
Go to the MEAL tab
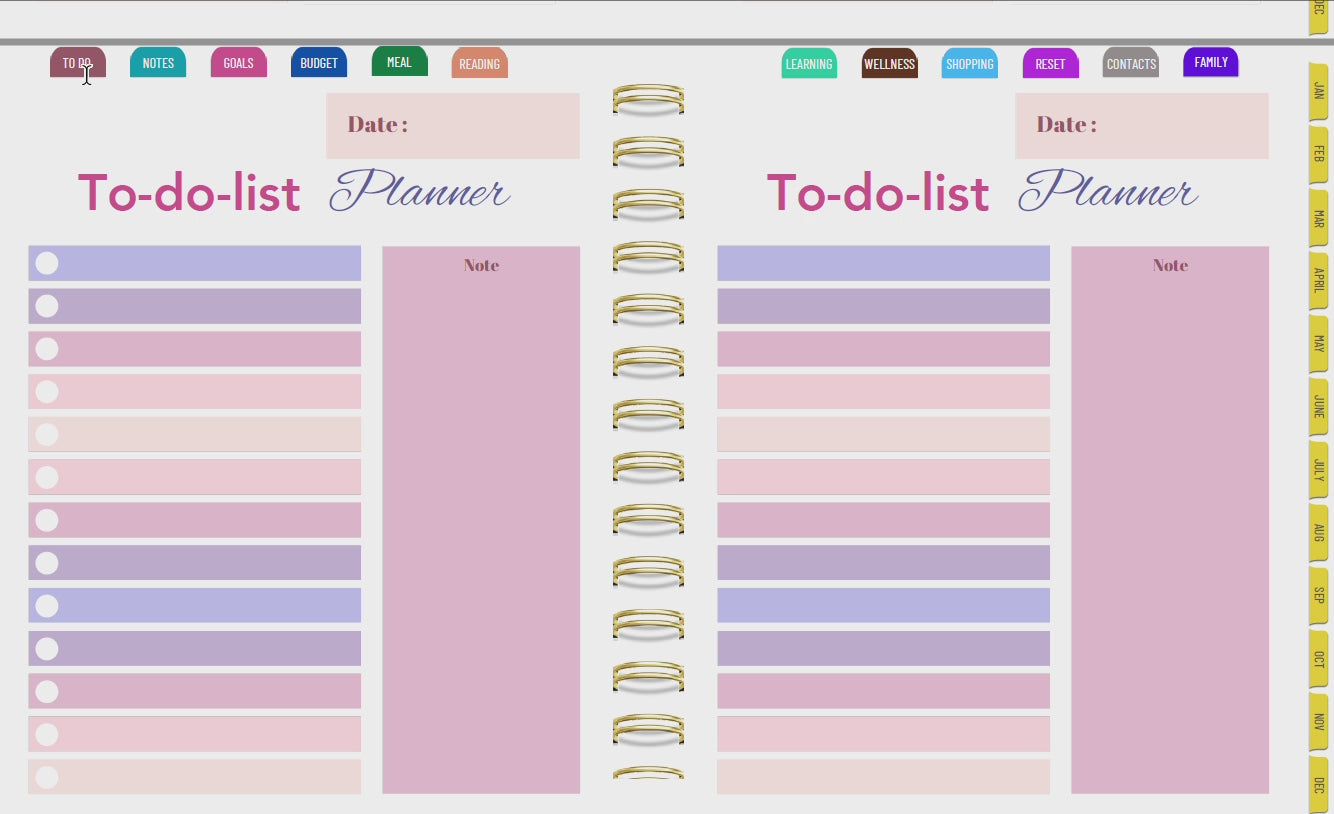(399, 62)
